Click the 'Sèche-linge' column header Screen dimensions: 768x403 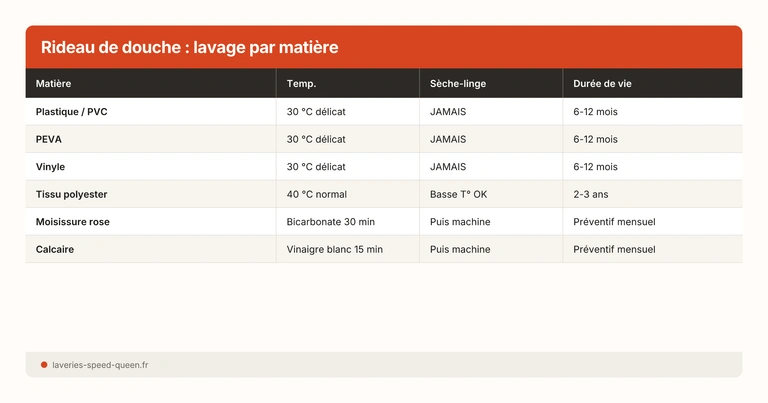(x=457, y=83)
